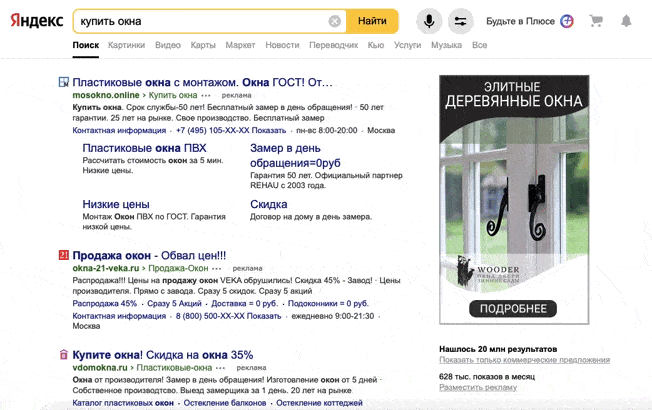Click okna-21-veka.ru domain link
The width and height of the screenshot is (652, 410).
pos(106,268)
